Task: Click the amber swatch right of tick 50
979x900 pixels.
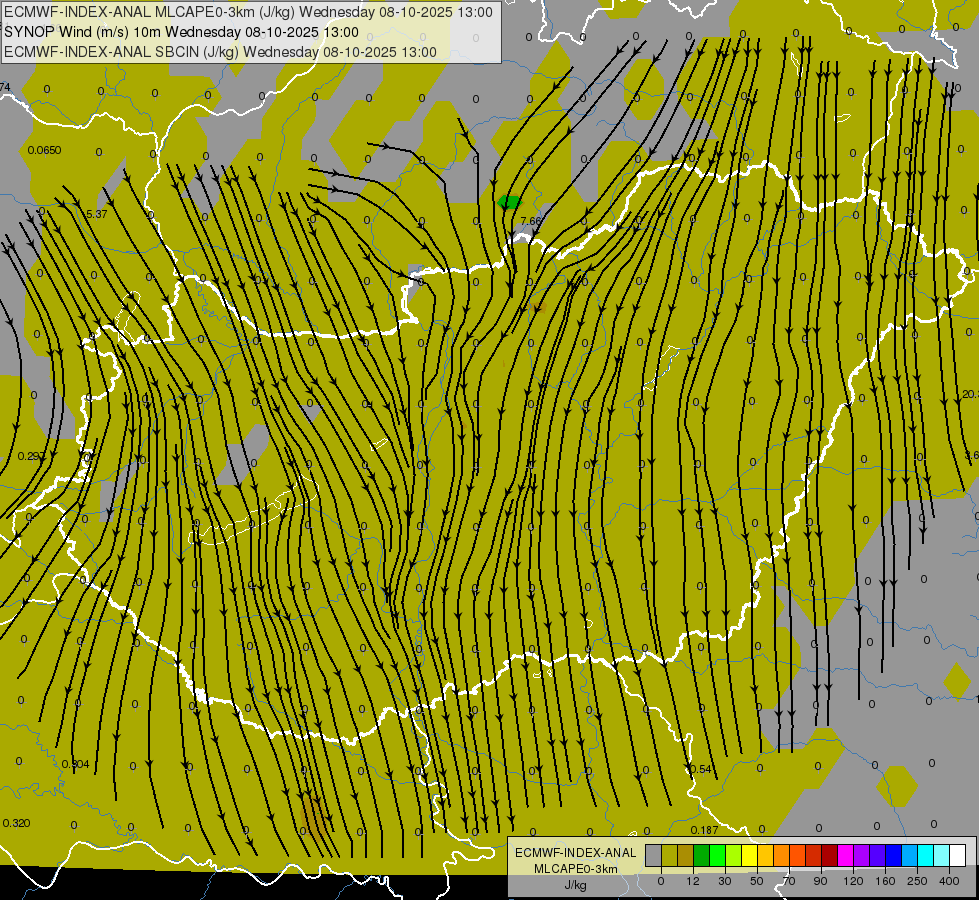Action: tap(765, 855)
